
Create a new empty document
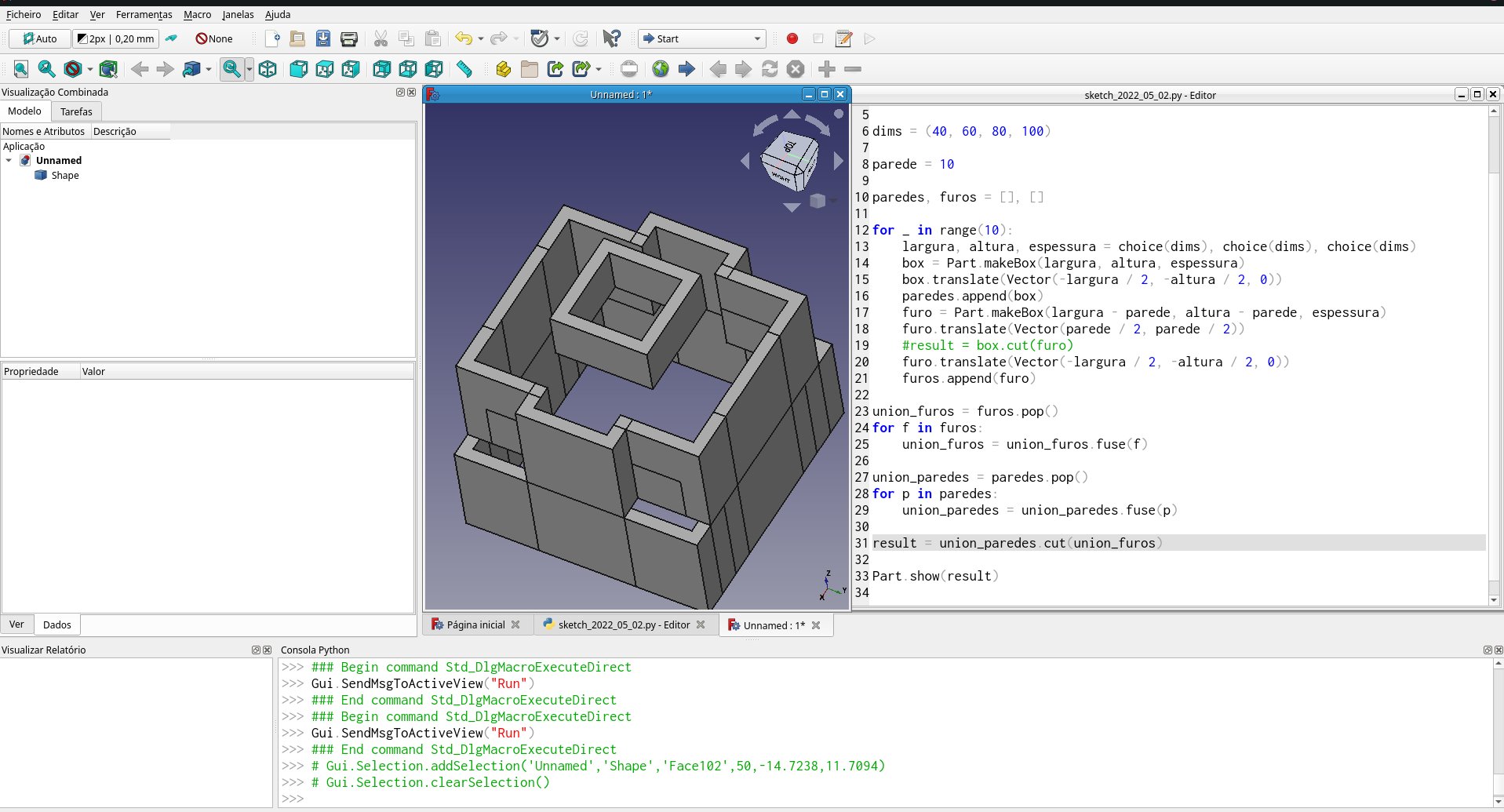click(272, 38)
